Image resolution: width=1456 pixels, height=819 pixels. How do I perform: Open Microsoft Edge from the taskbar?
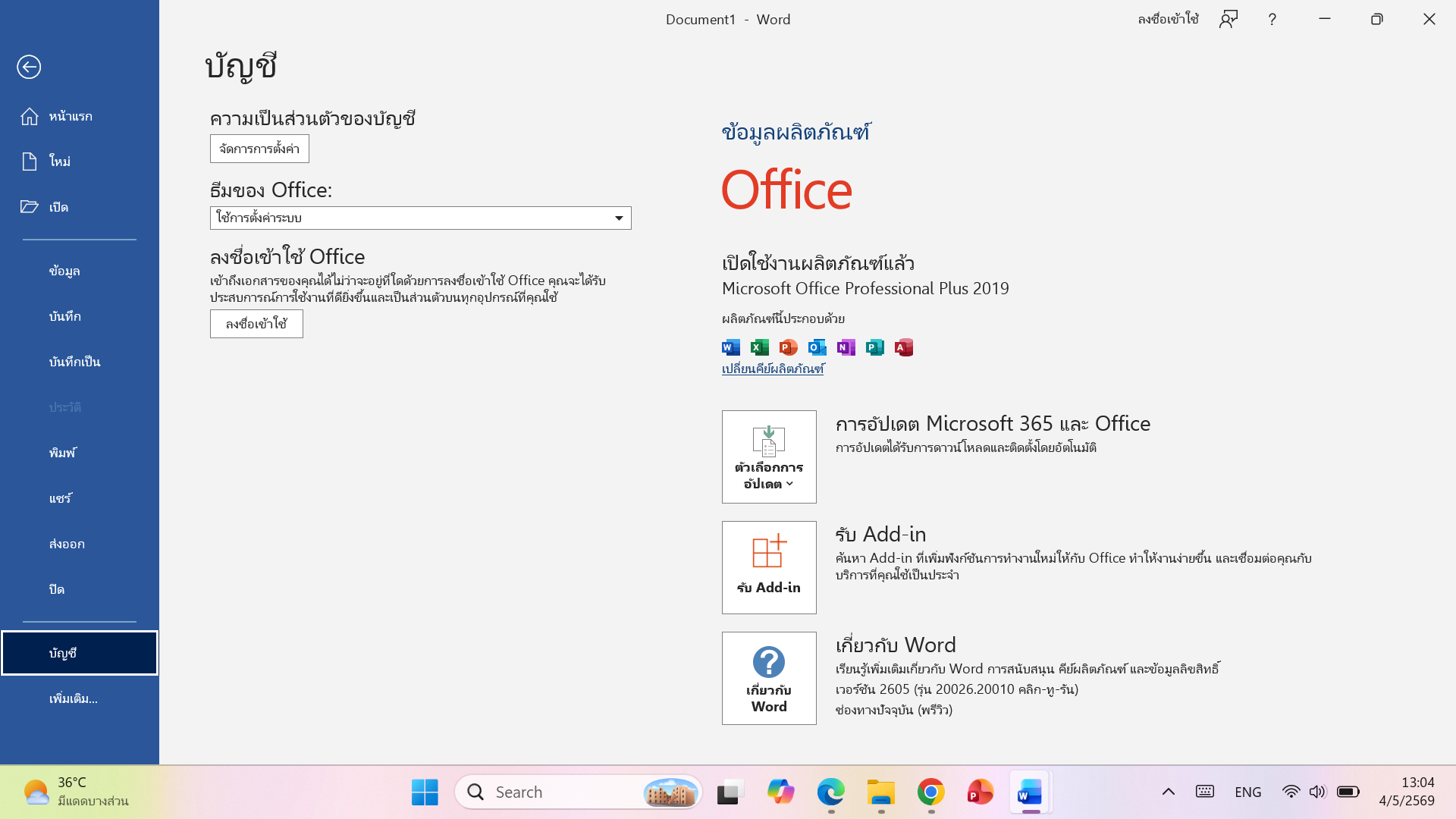830,792
